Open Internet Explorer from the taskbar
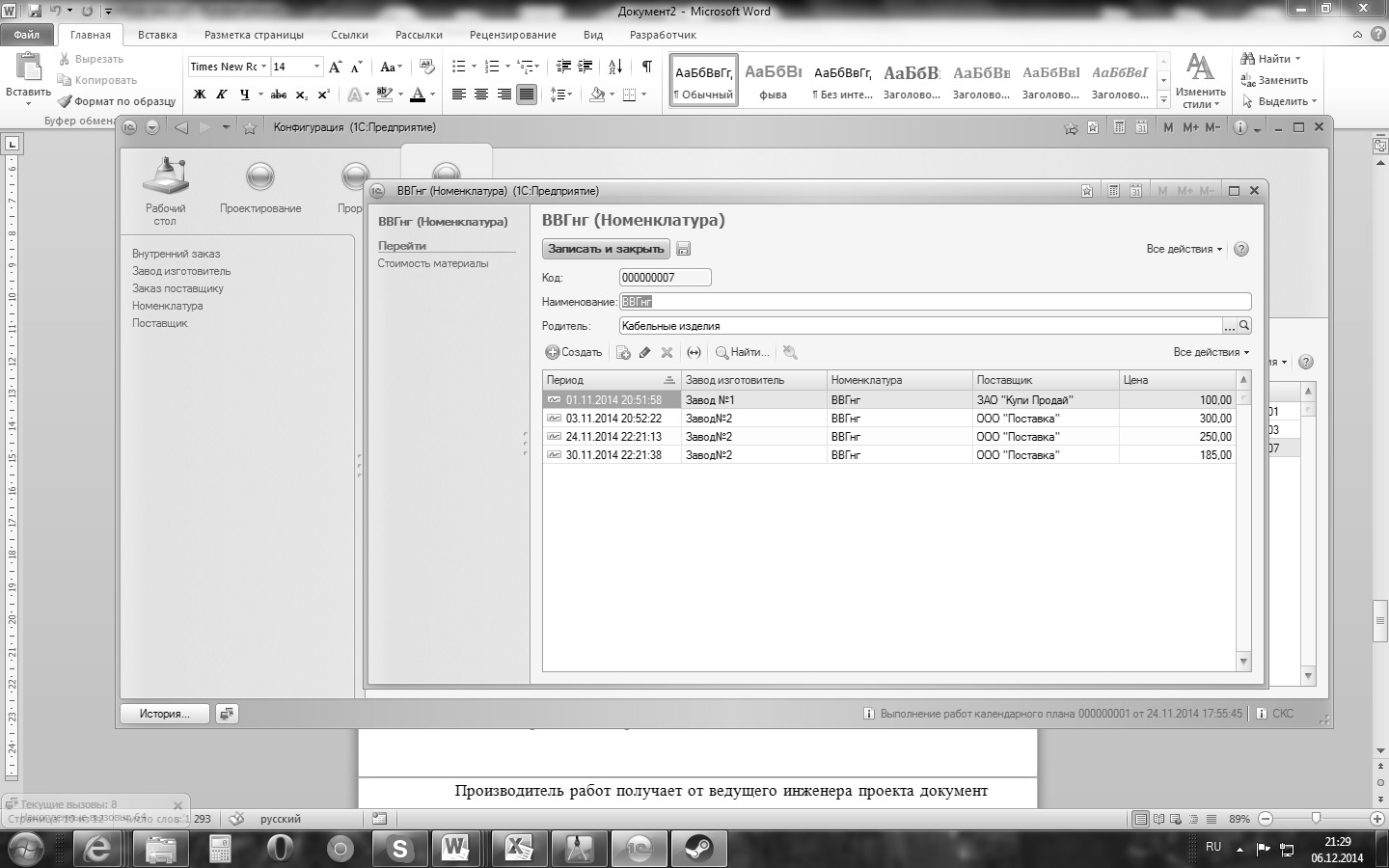1389x868 pixels. click(97, 850)
